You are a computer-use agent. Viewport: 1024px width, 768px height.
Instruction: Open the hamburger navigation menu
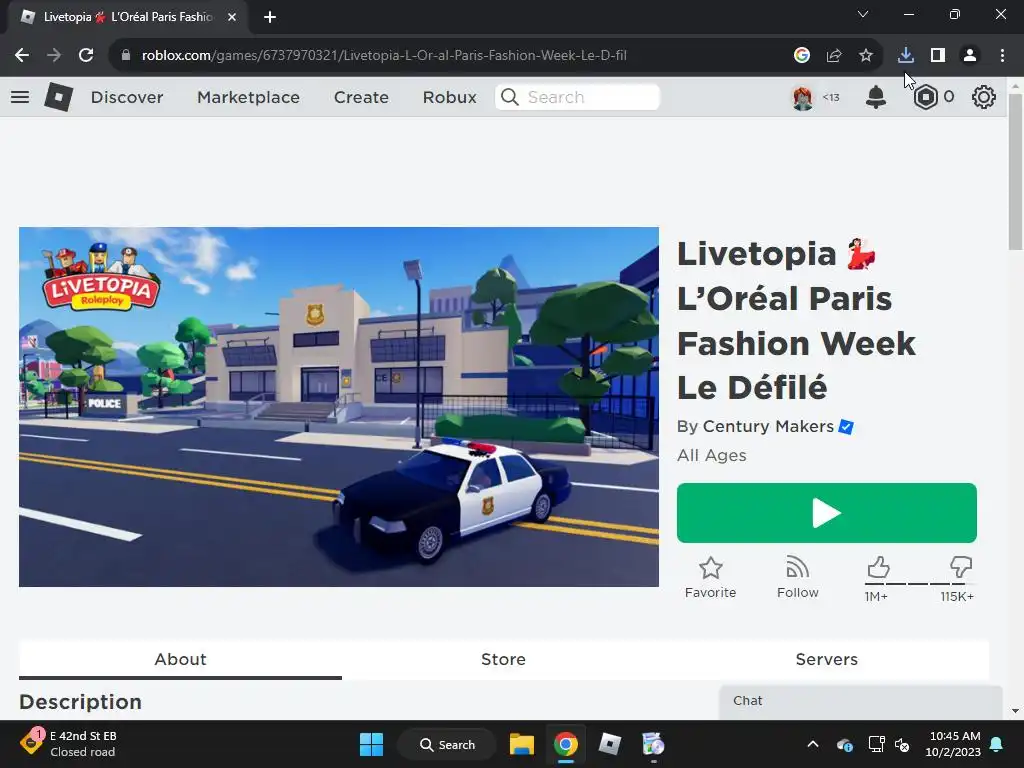(20, 97)
